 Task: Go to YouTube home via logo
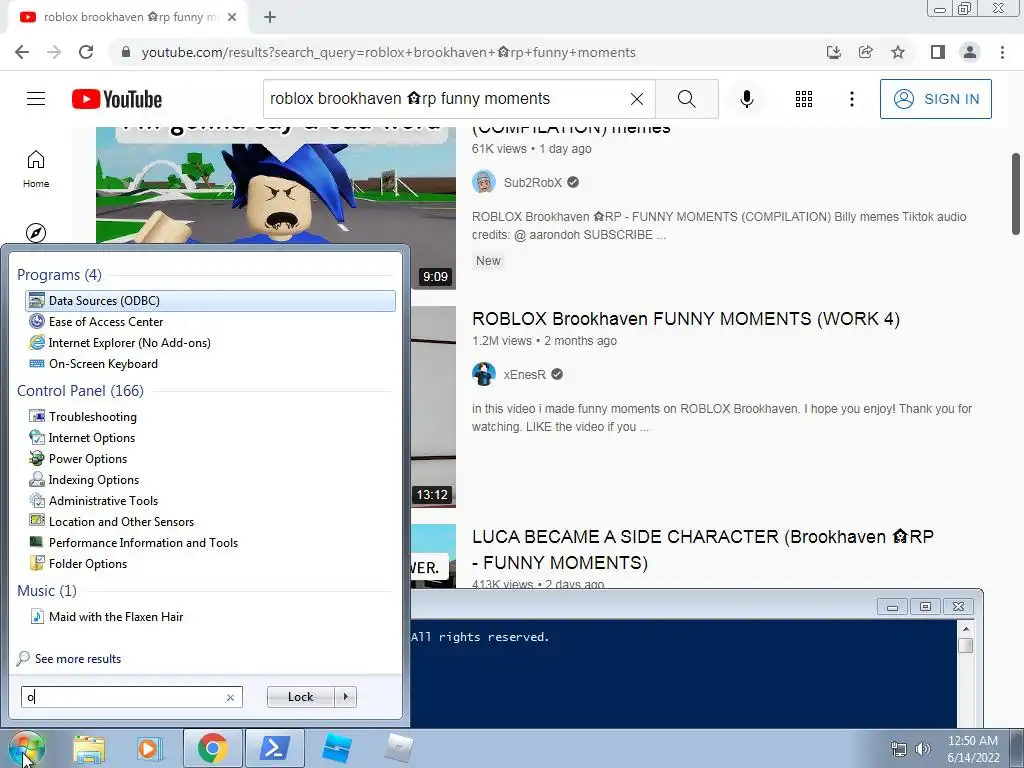[x=117, y=99]
